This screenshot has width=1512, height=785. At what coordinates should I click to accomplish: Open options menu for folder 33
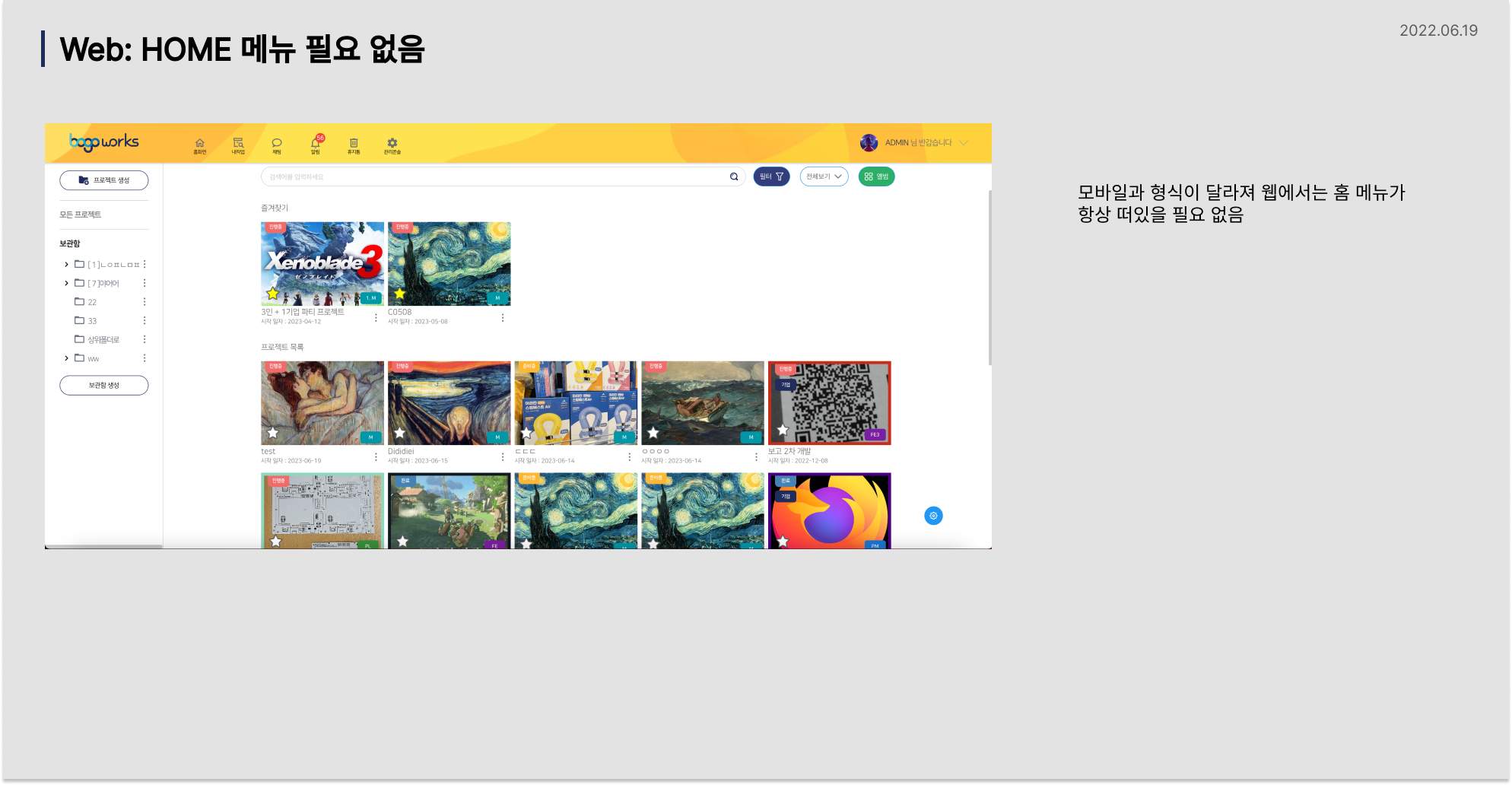point(145,321)
